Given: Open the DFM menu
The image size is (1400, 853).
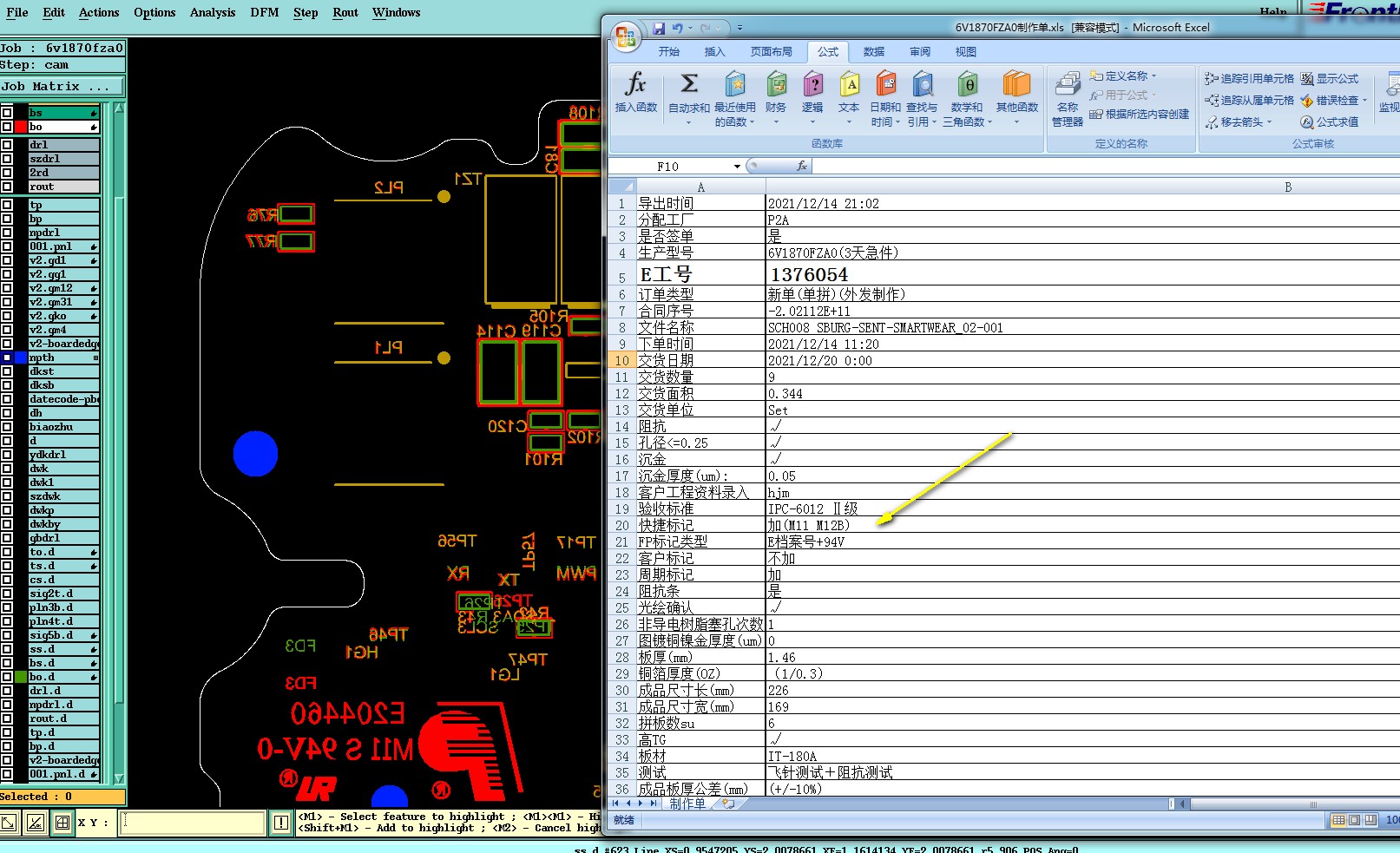Looking at the screenshot, I should click(x=265, y=12).
